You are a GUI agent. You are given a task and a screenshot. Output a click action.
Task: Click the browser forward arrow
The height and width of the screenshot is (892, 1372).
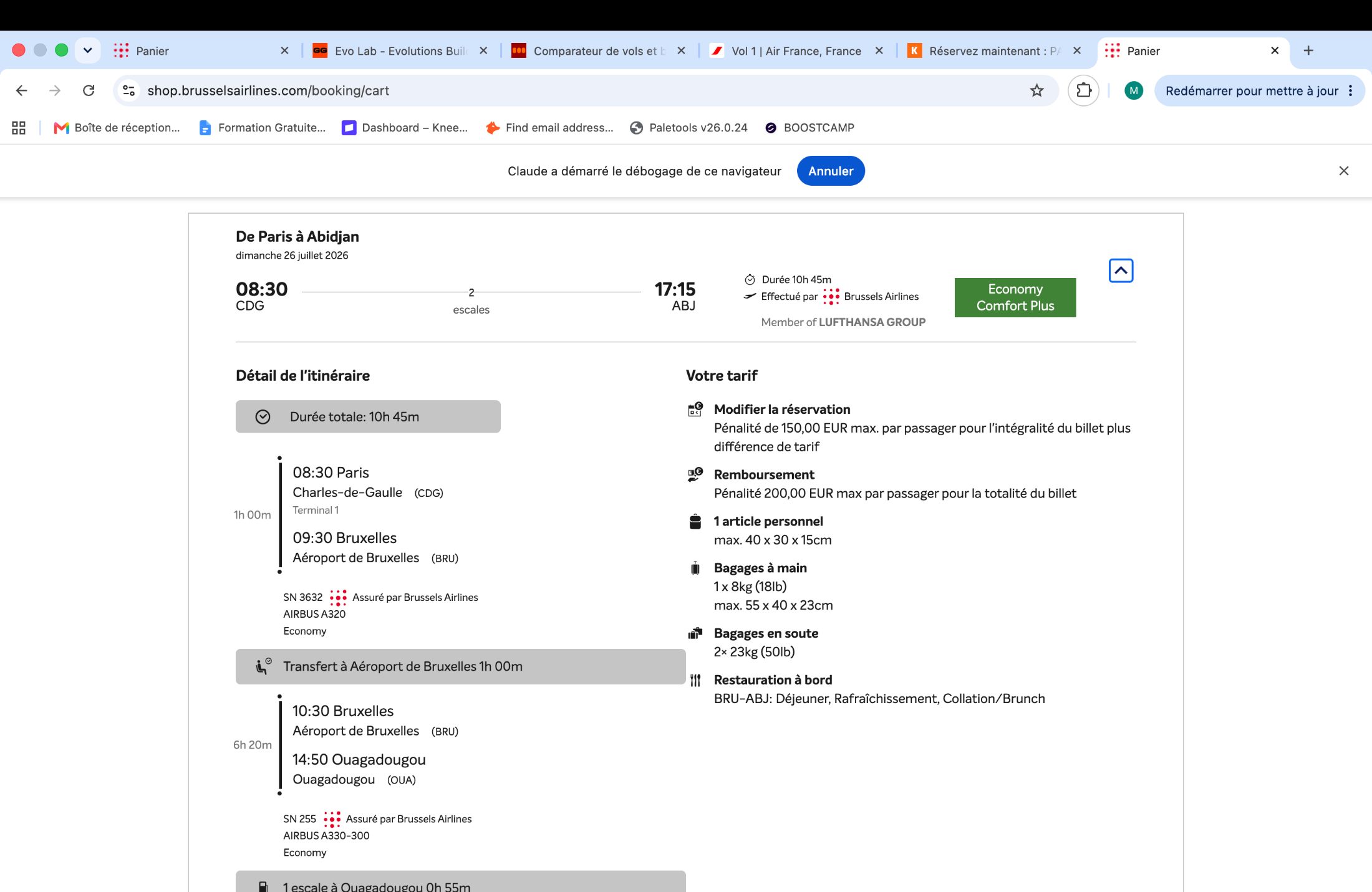click(x=56, y=91)
